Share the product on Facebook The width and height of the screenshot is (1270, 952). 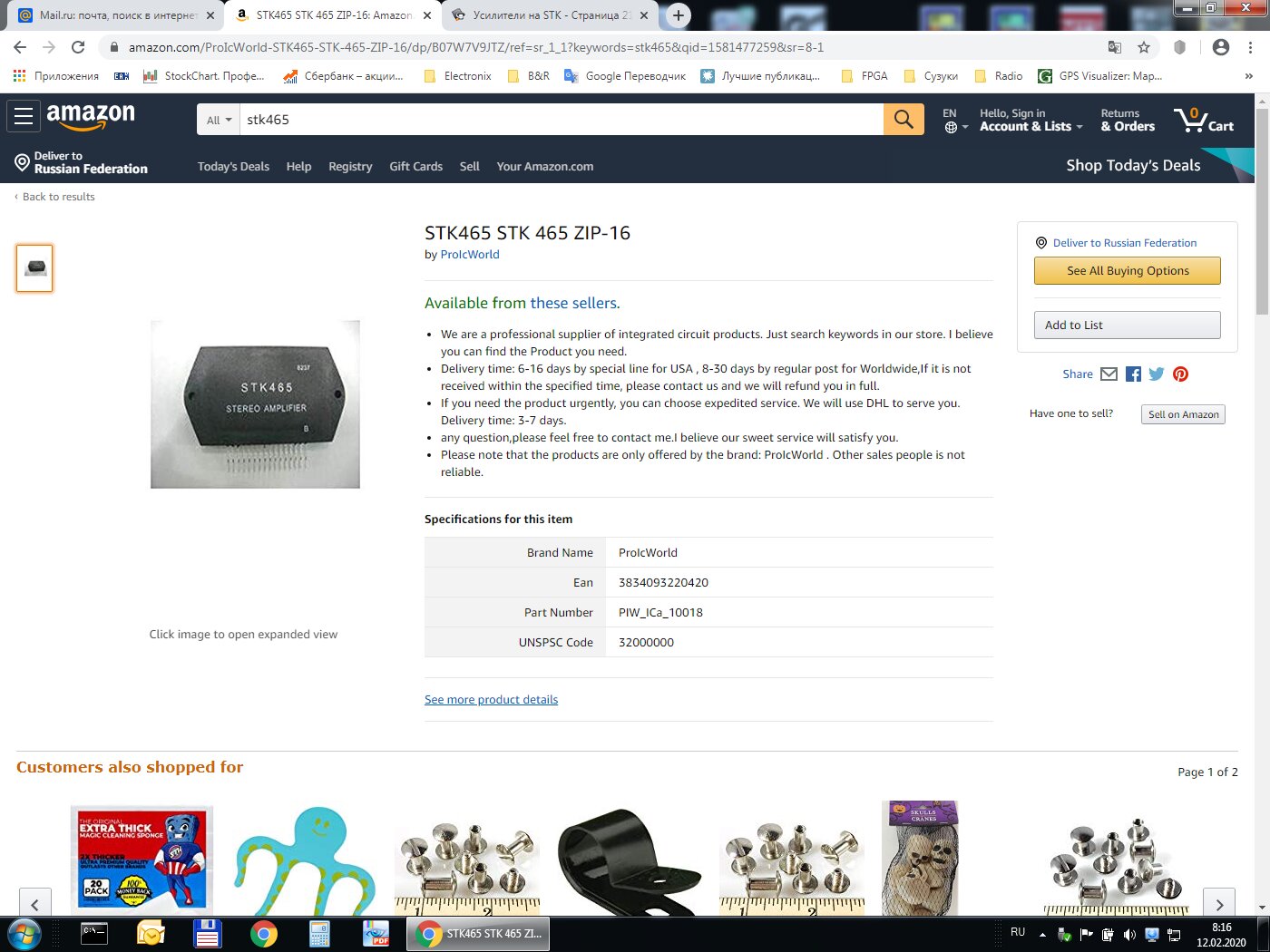coord(1133,374)
